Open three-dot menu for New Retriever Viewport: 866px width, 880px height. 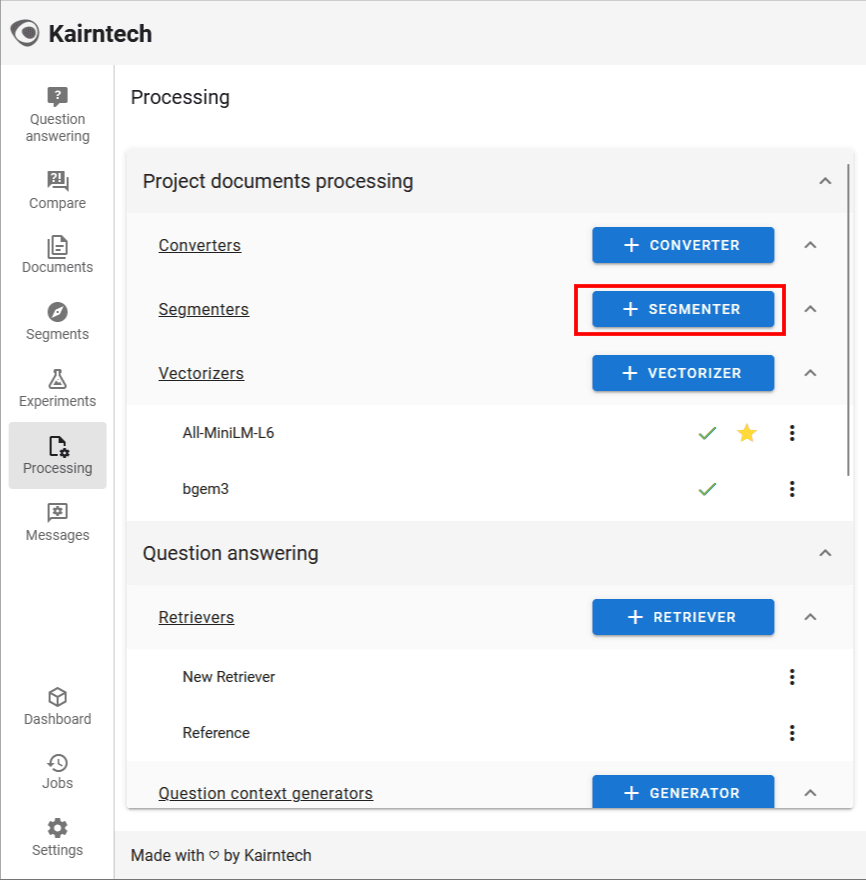(792, 677)
